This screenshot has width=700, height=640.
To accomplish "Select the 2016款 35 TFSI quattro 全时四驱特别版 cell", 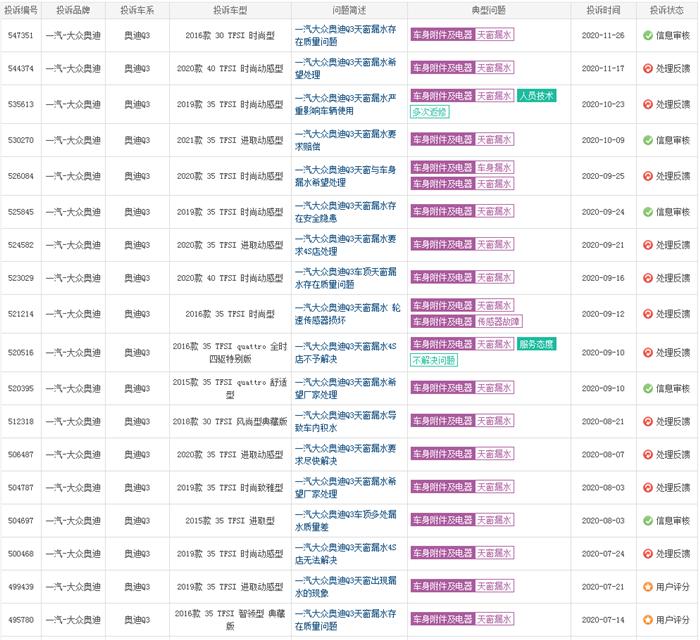I will [230, 353].
